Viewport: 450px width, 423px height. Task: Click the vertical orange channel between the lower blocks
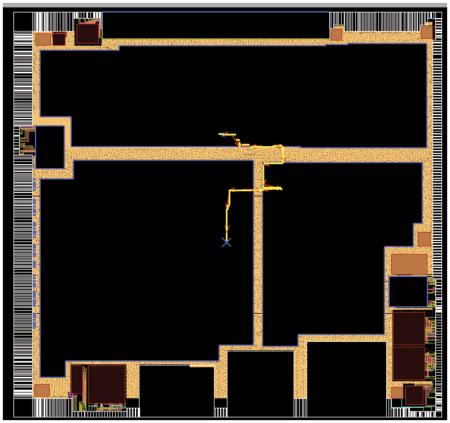pos(258,254)
